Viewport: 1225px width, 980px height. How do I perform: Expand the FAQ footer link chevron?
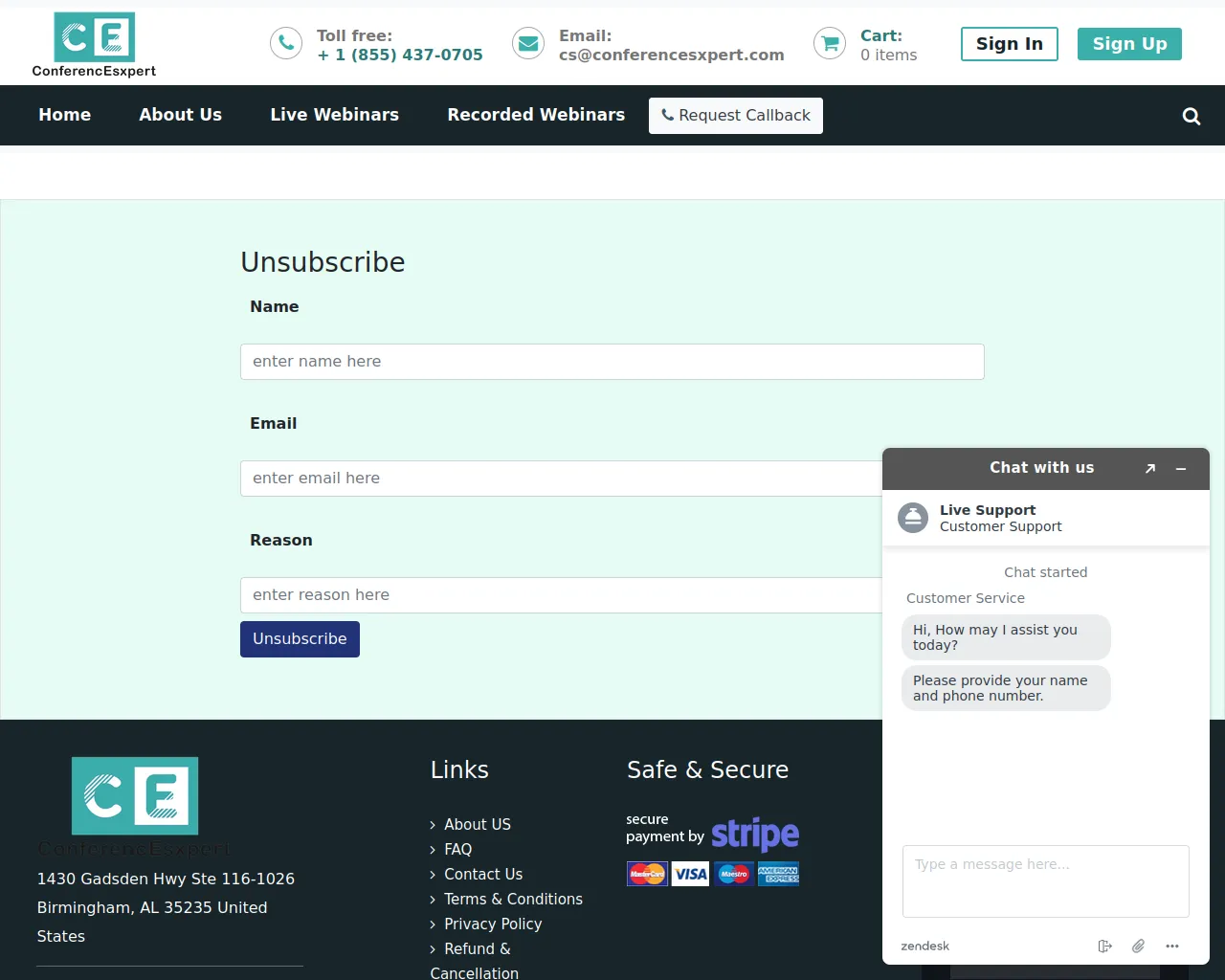pyautogui.click(x=432, y=849)
